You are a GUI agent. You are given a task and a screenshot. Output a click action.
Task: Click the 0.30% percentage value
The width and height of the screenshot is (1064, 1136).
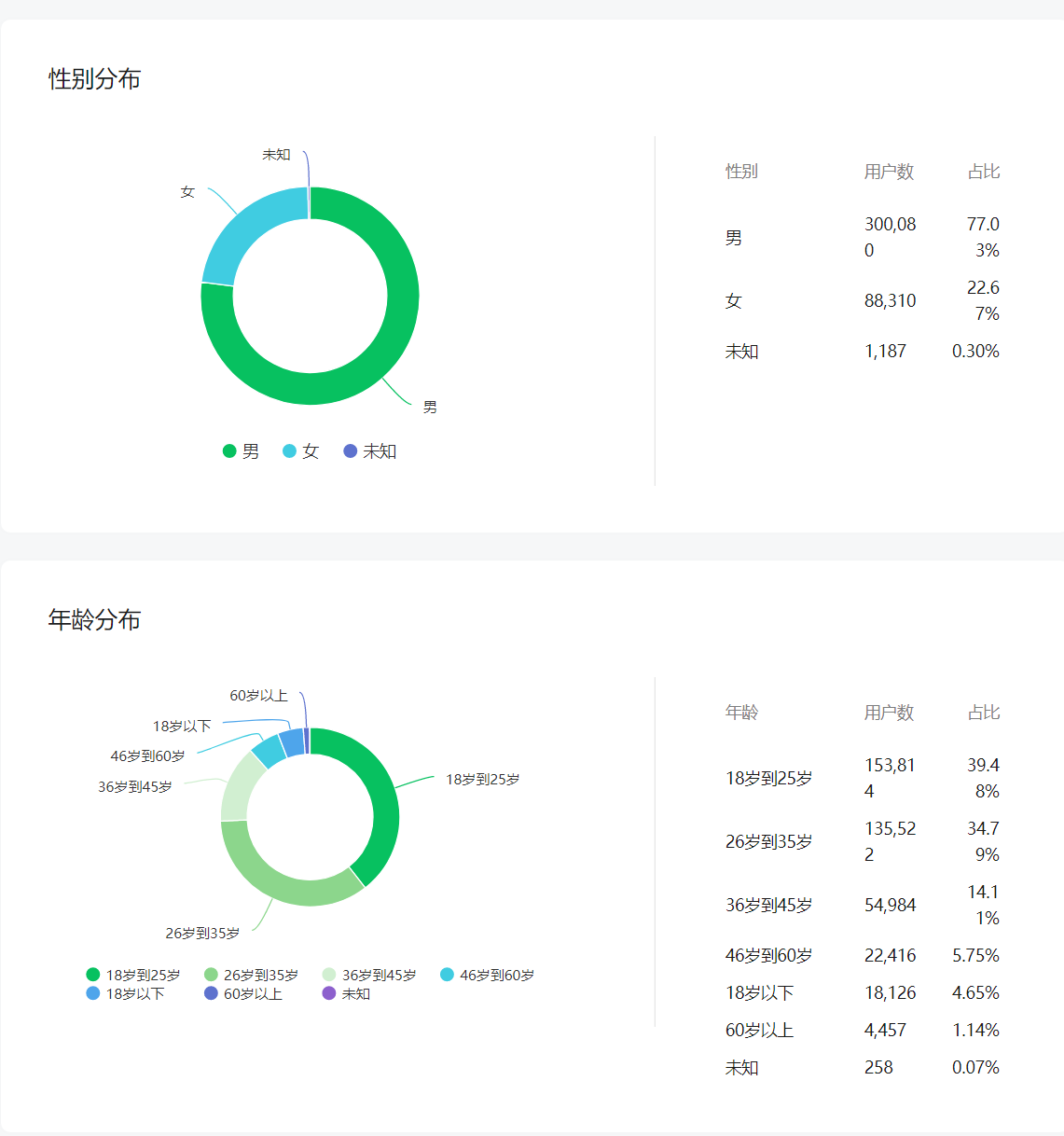coord(975,352)
